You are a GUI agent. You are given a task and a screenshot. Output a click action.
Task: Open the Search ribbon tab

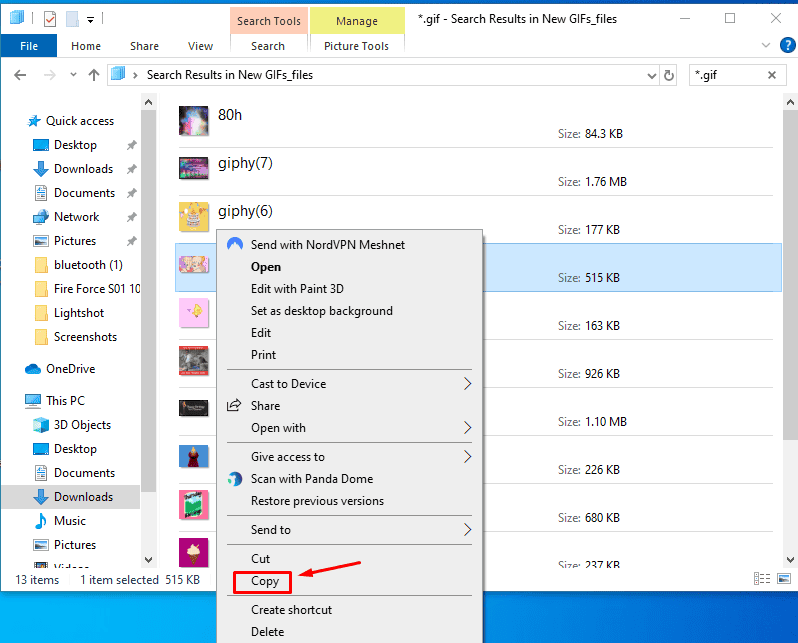click(268, 46)
